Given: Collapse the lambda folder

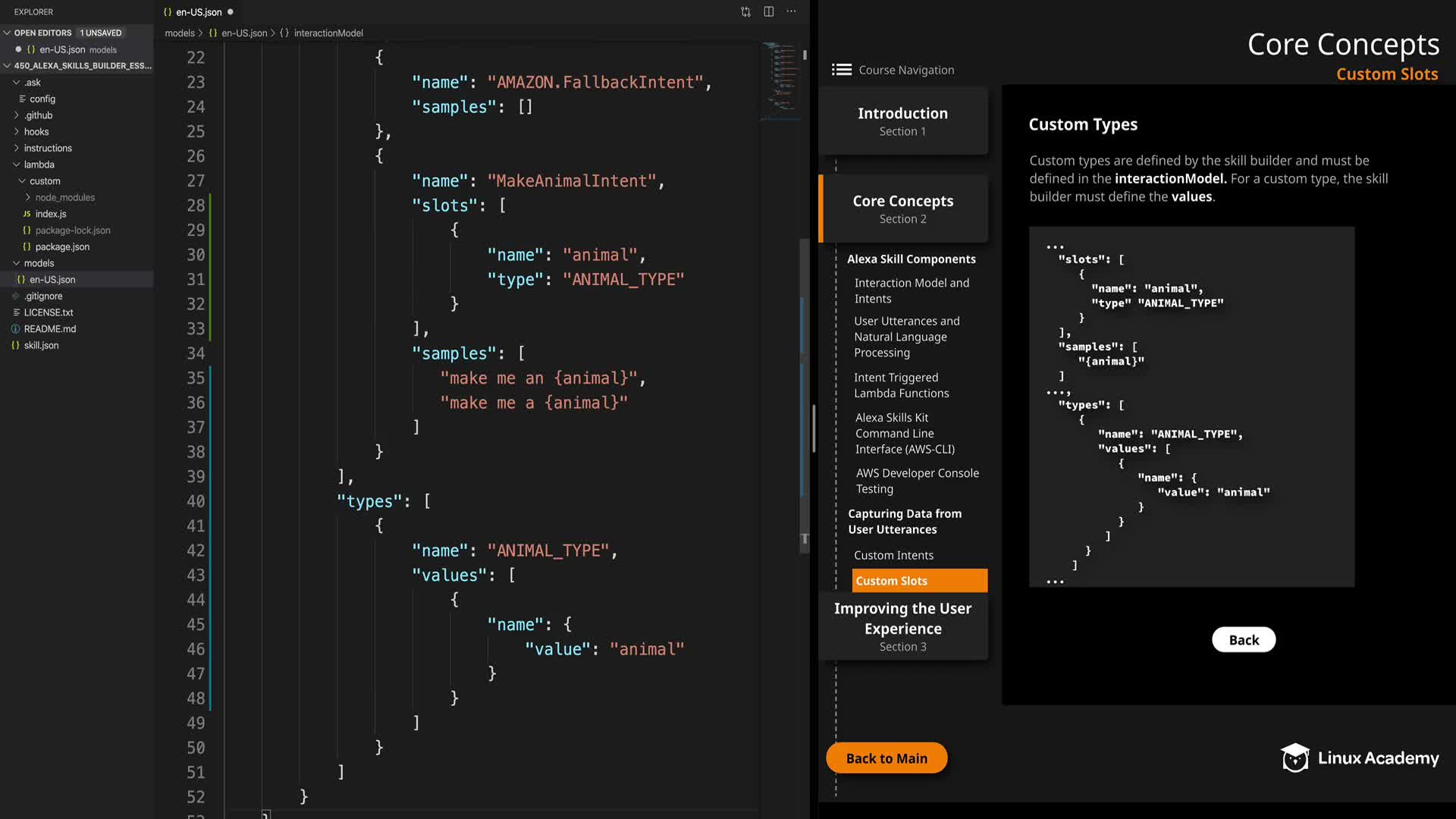Looking at the screenshot, I should 17,165.
